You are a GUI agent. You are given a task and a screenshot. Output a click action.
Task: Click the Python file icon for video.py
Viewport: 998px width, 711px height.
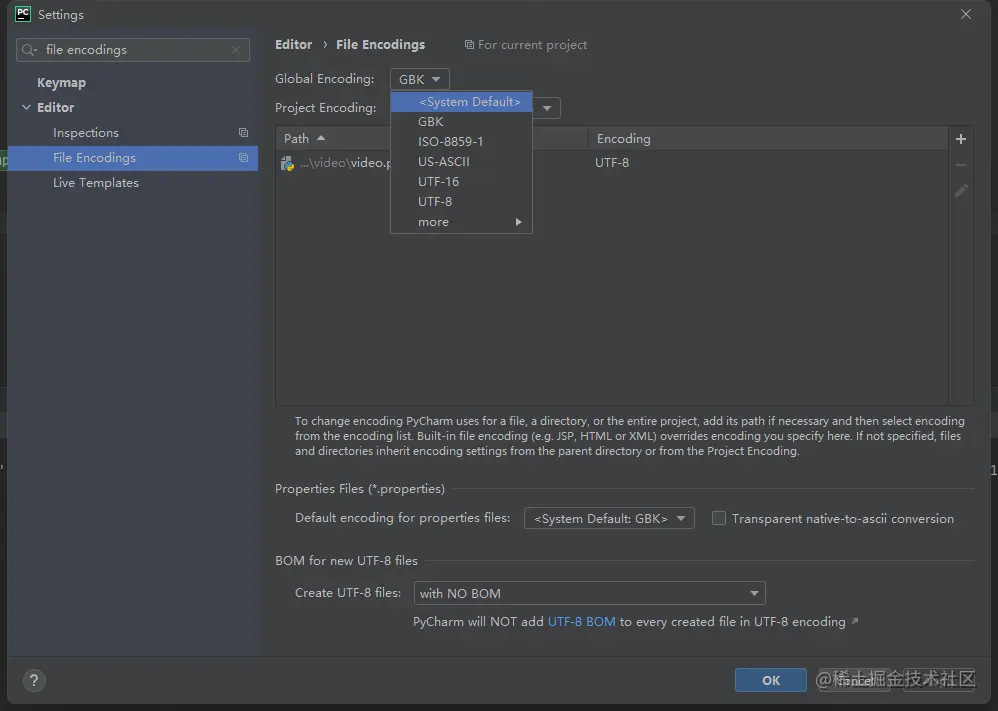287,163
